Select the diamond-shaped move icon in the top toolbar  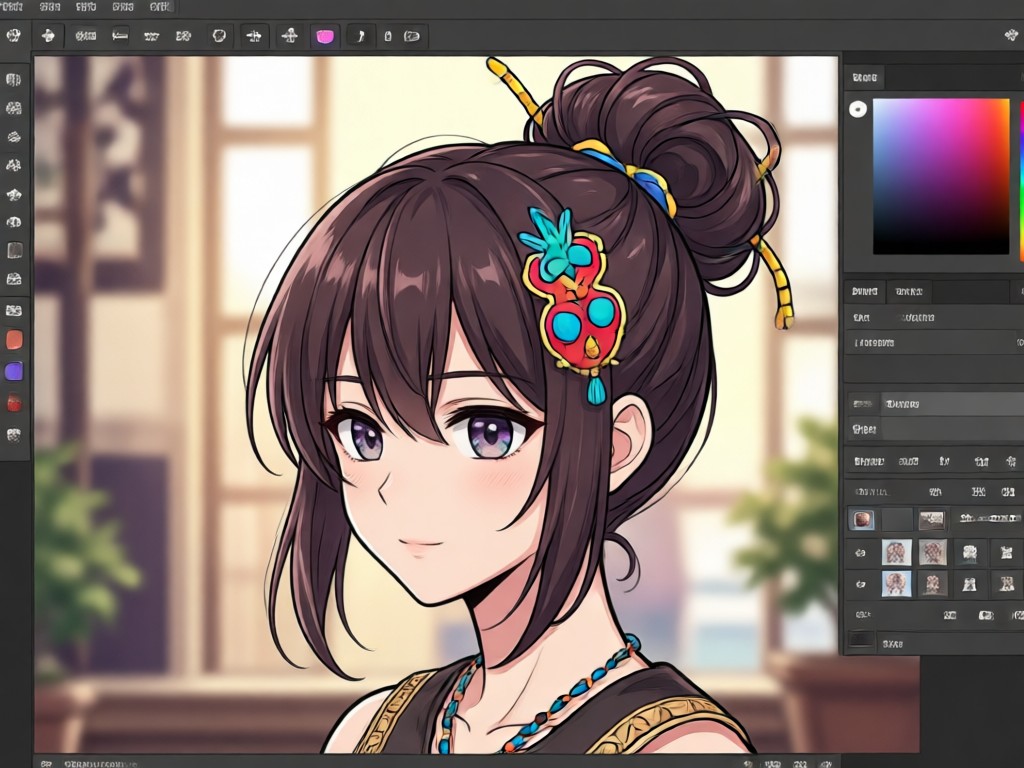(48, 36)
